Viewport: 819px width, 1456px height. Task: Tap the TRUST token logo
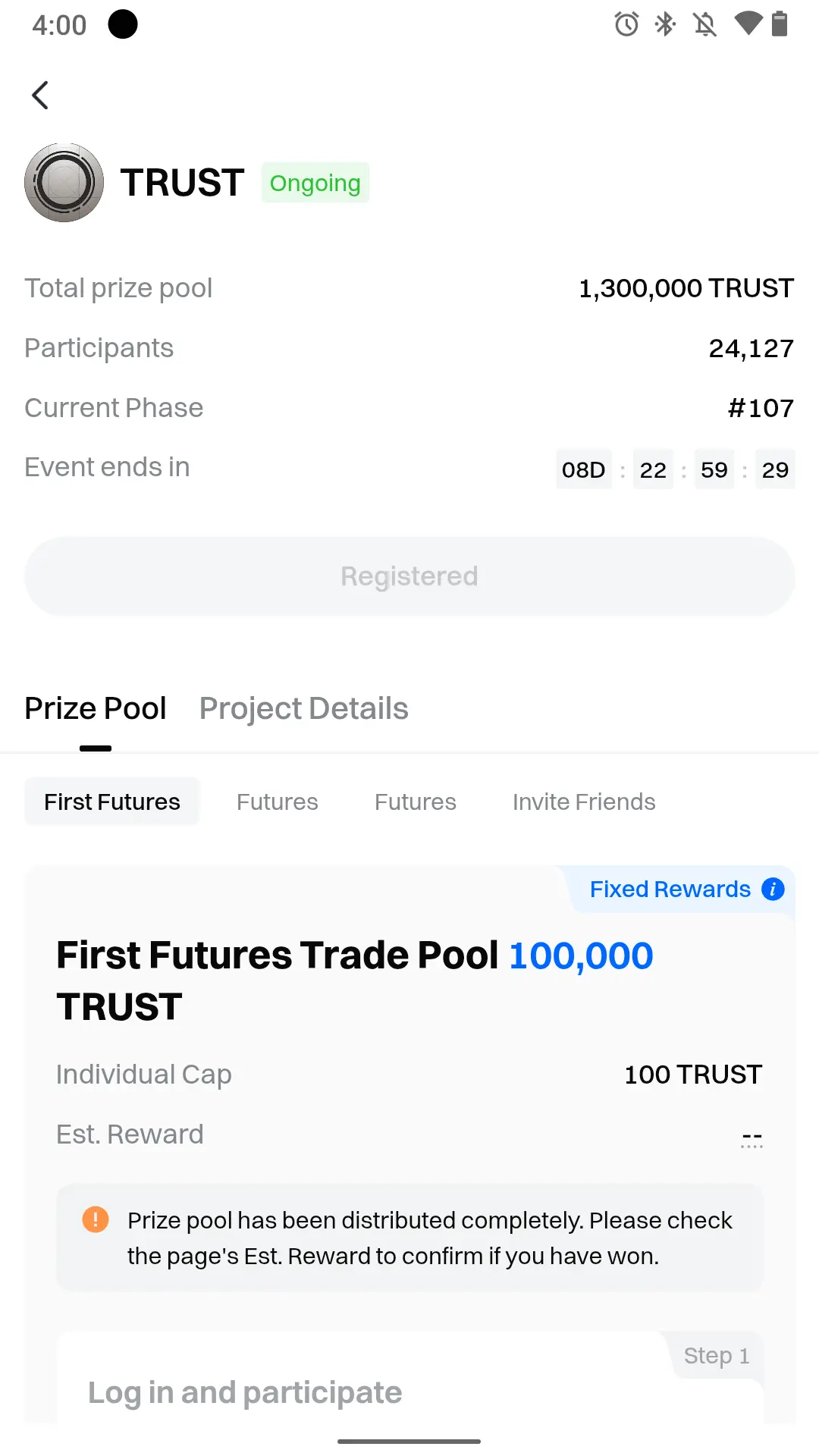(64, 183)
